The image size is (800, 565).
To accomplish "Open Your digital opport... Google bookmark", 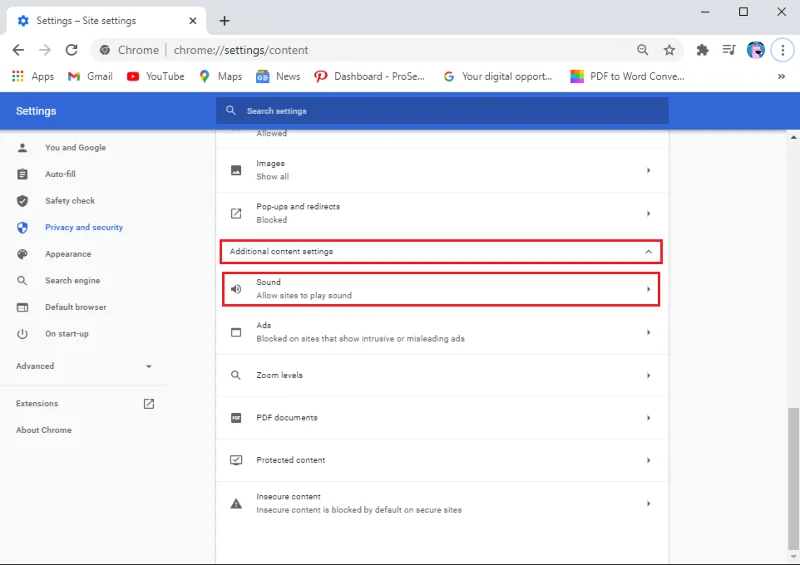I will pos(498,77).
